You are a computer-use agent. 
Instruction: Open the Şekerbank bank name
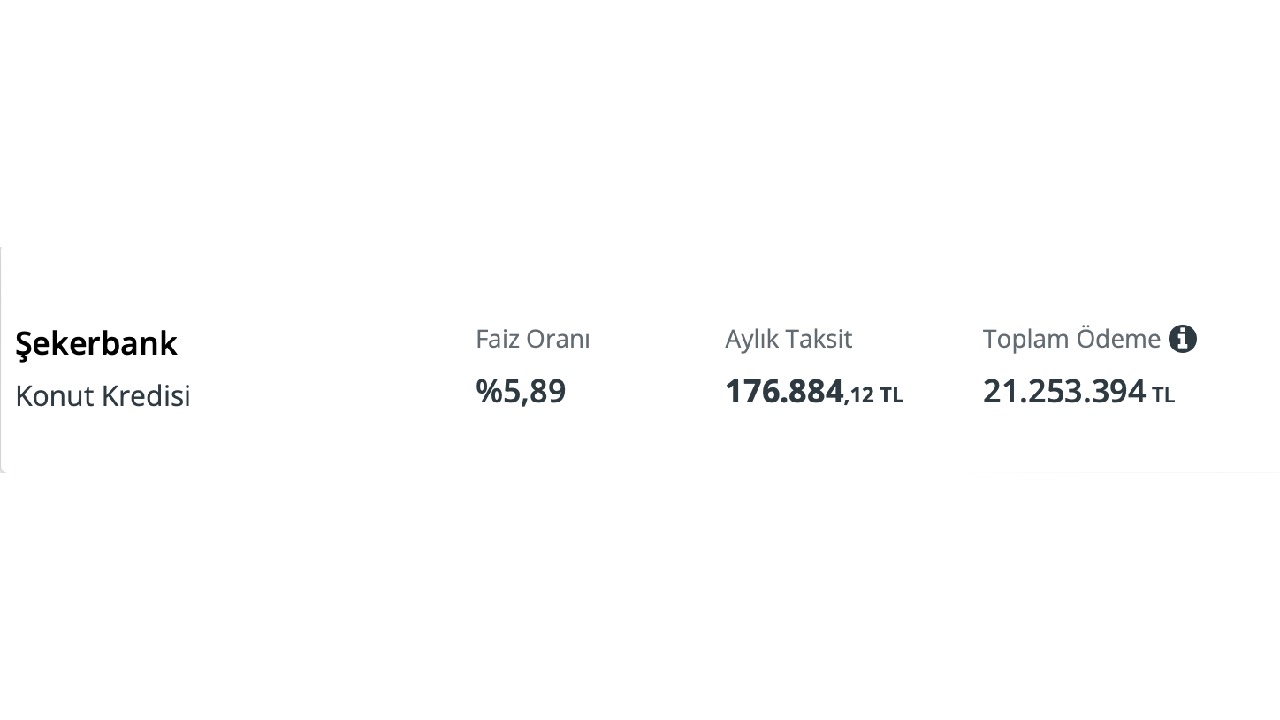tap(97, 344)
